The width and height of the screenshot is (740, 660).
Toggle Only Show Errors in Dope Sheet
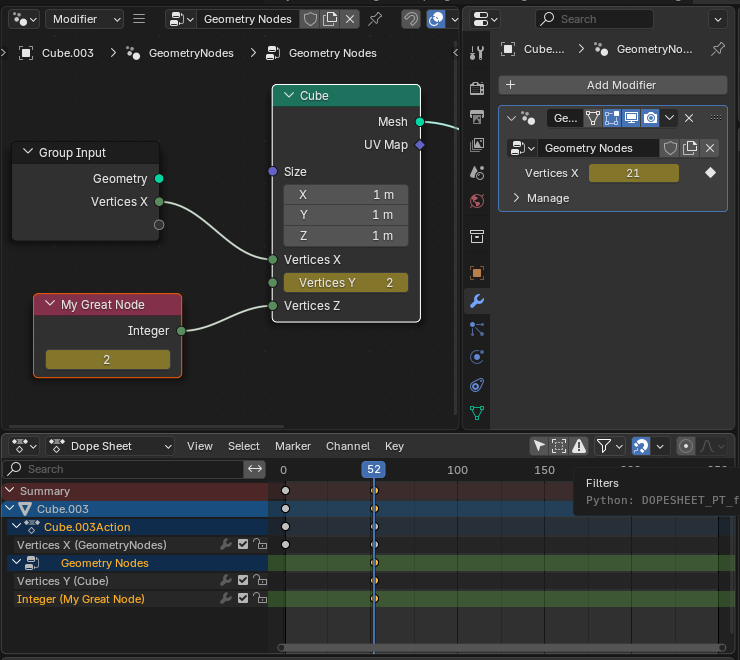pyautogui.click(x=579, y=446)
